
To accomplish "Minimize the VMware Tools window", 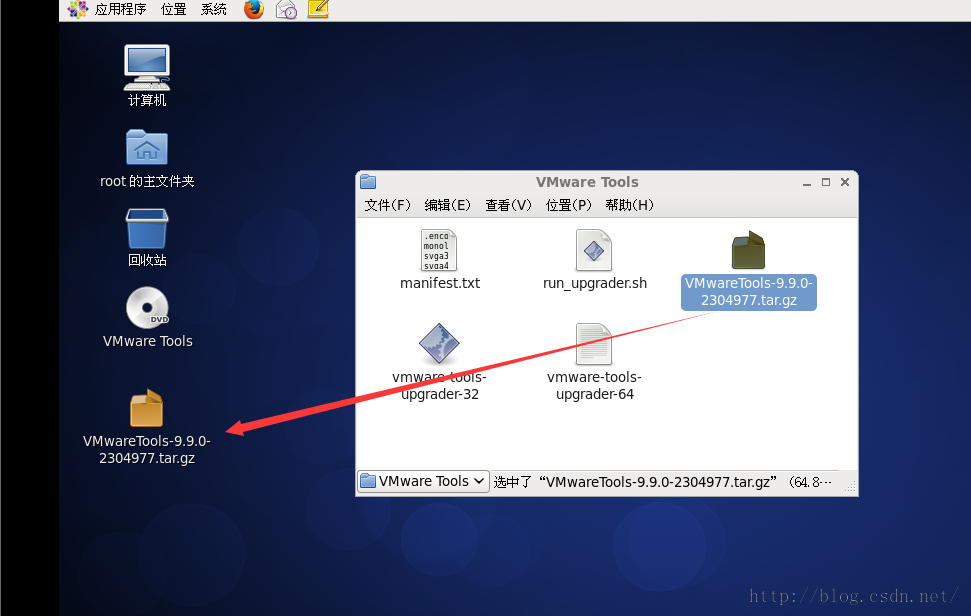I will pos(806,183).
